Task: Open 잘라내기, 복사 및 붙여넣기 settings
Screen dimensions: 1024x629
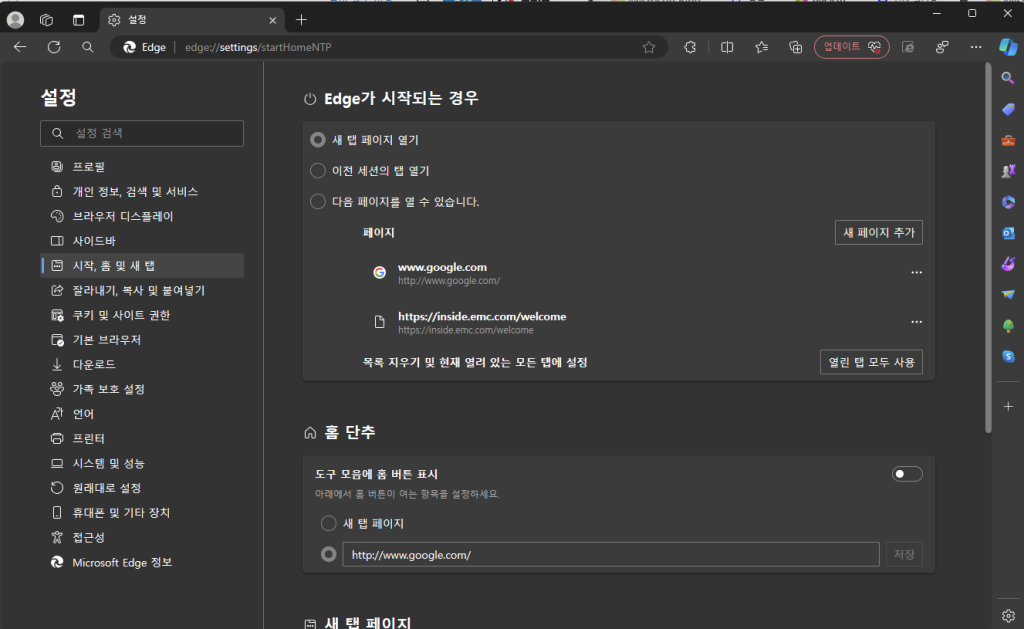Action: click(142, 291)
